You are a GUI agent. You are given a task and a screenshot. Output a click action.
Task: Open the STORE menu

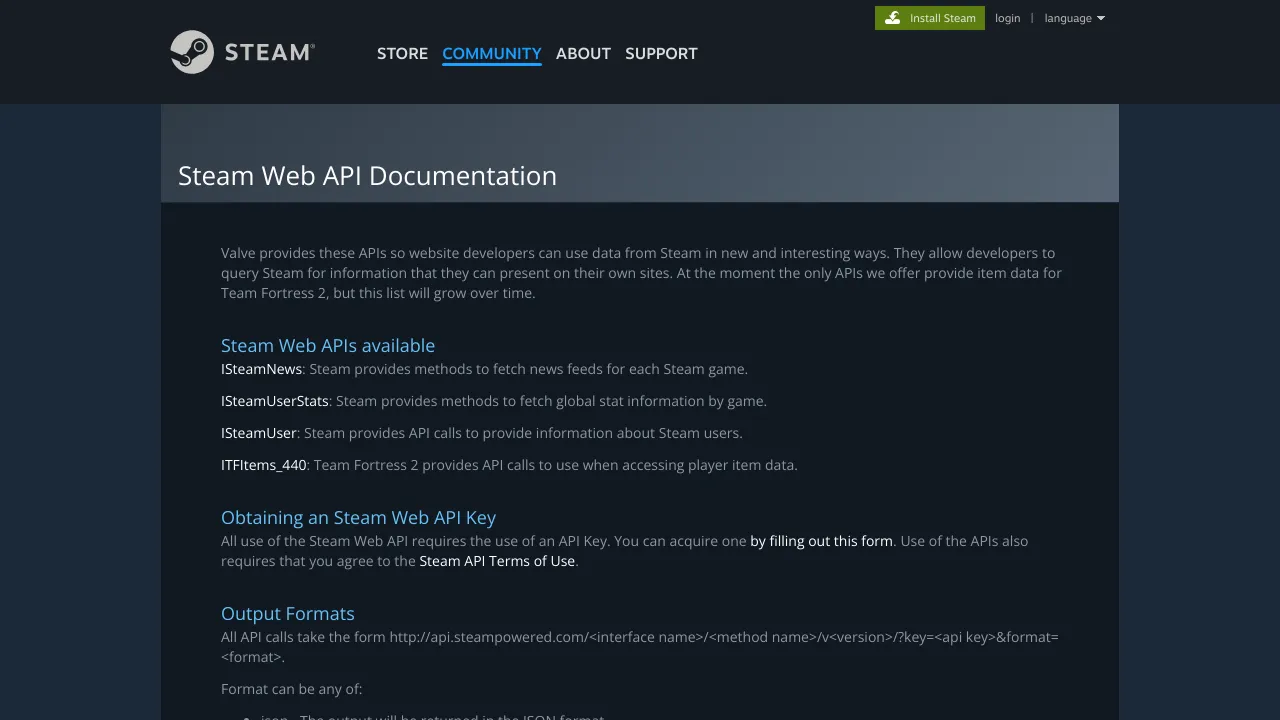click(402, 54)
